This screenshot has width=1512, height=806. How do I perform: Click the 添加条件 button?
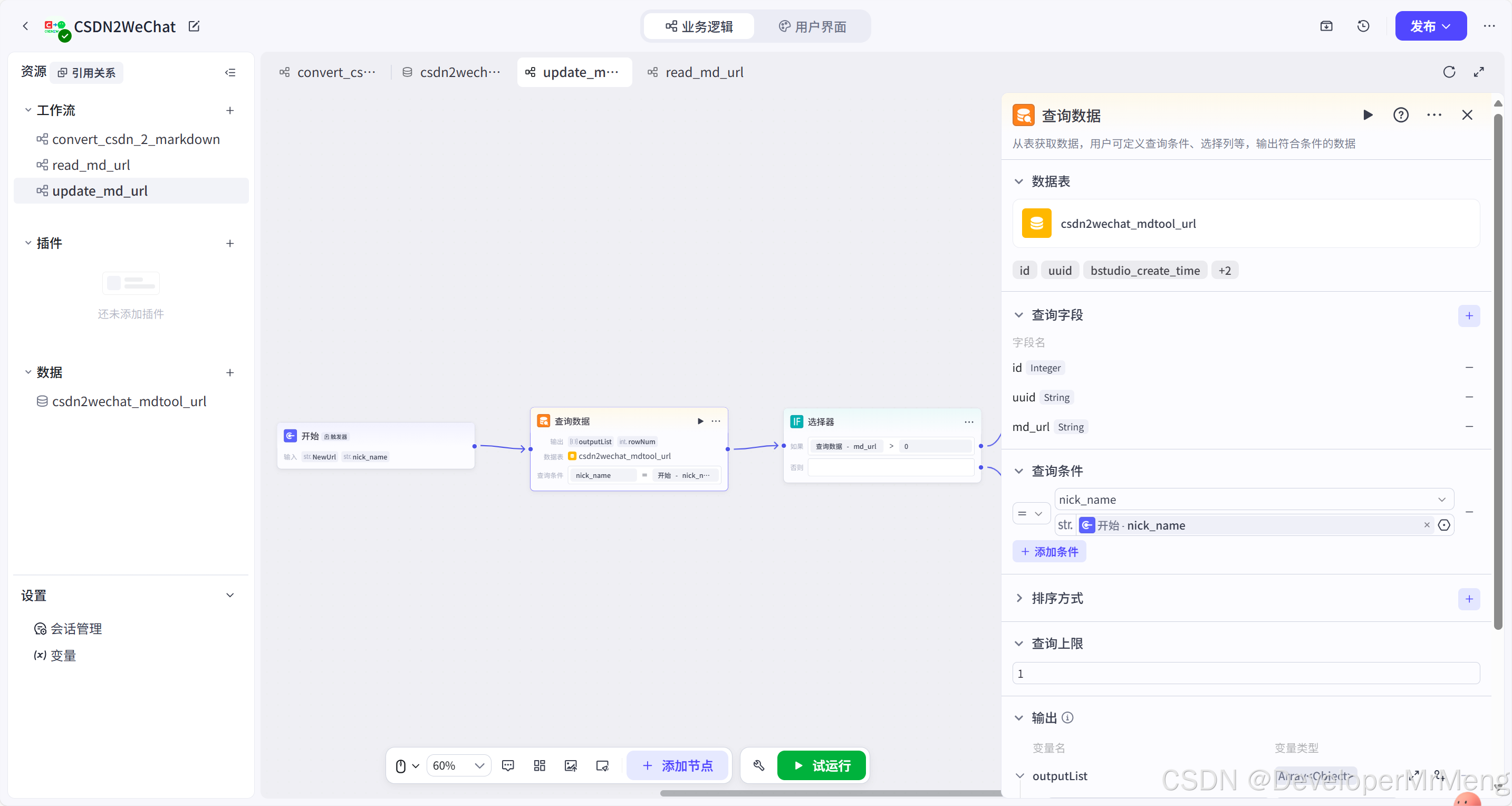tap(1049, 552)
